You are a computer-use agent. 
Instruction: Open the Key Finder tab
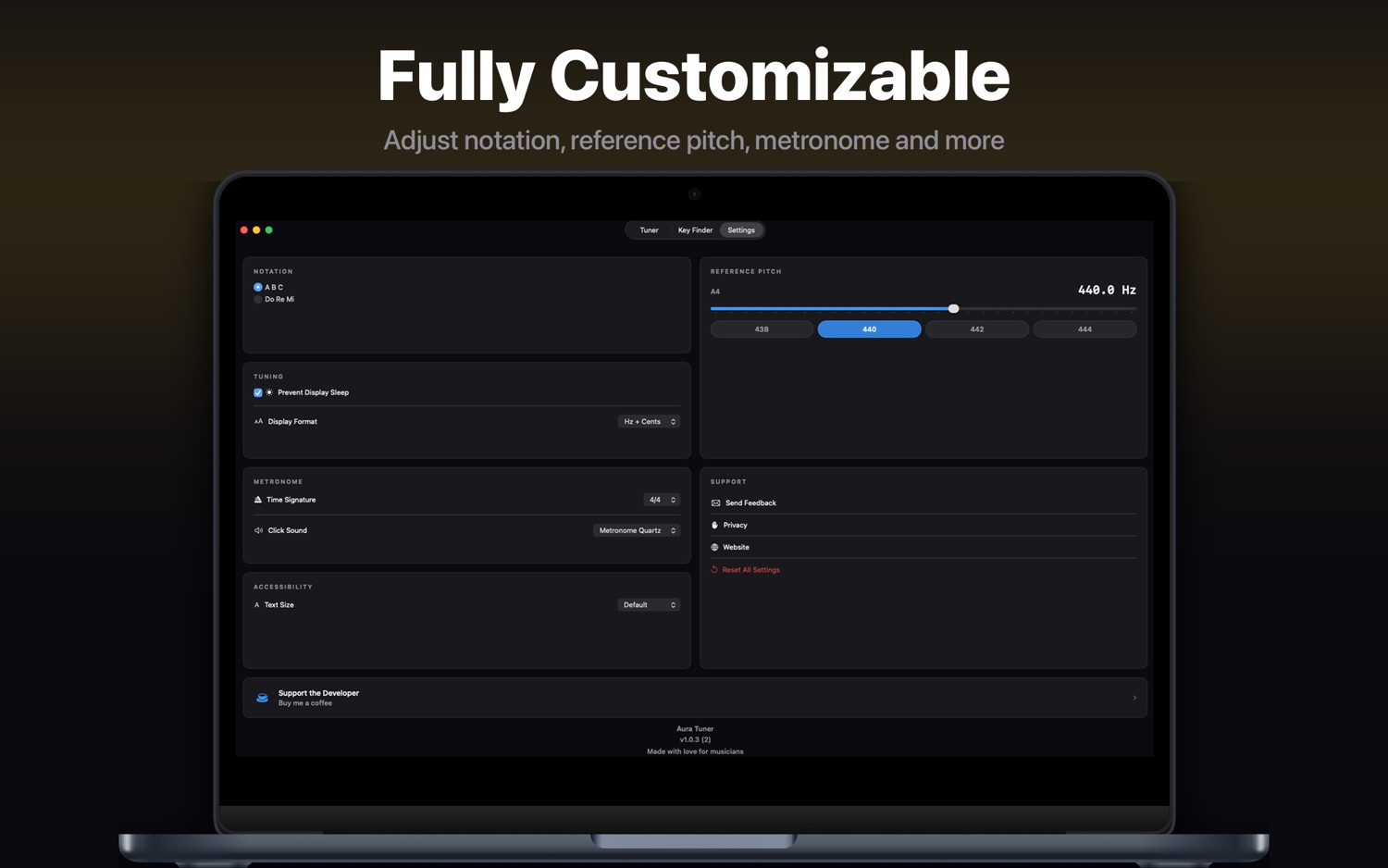(x=695, y=230)
